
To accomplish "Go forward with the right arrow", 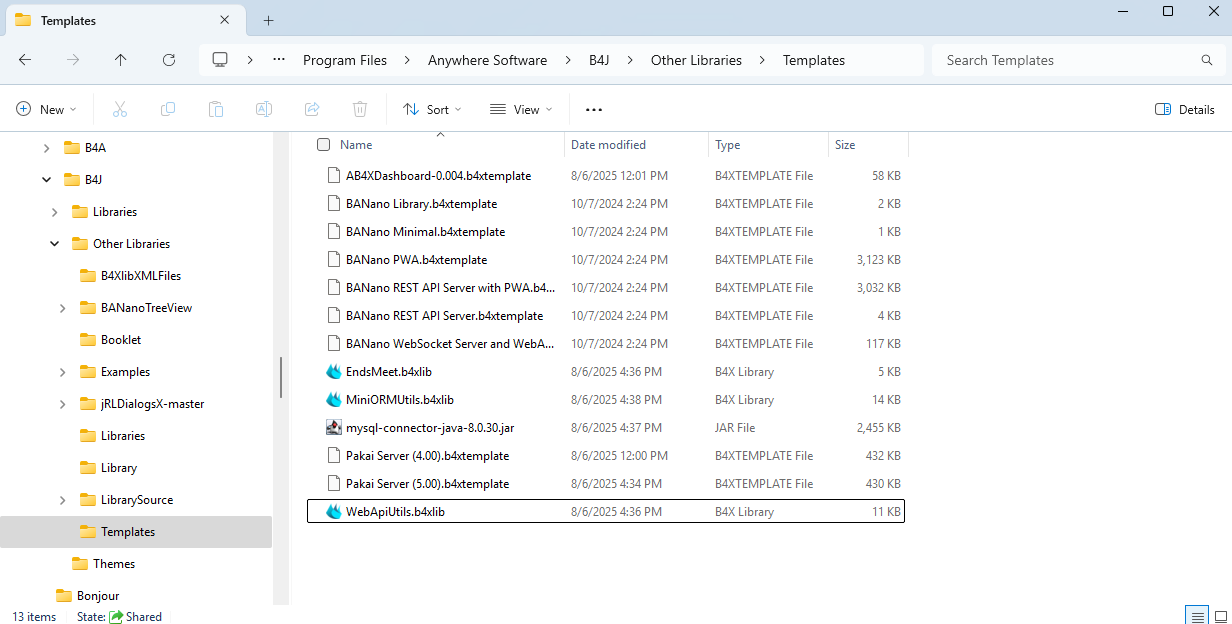I will coord(73,60).
